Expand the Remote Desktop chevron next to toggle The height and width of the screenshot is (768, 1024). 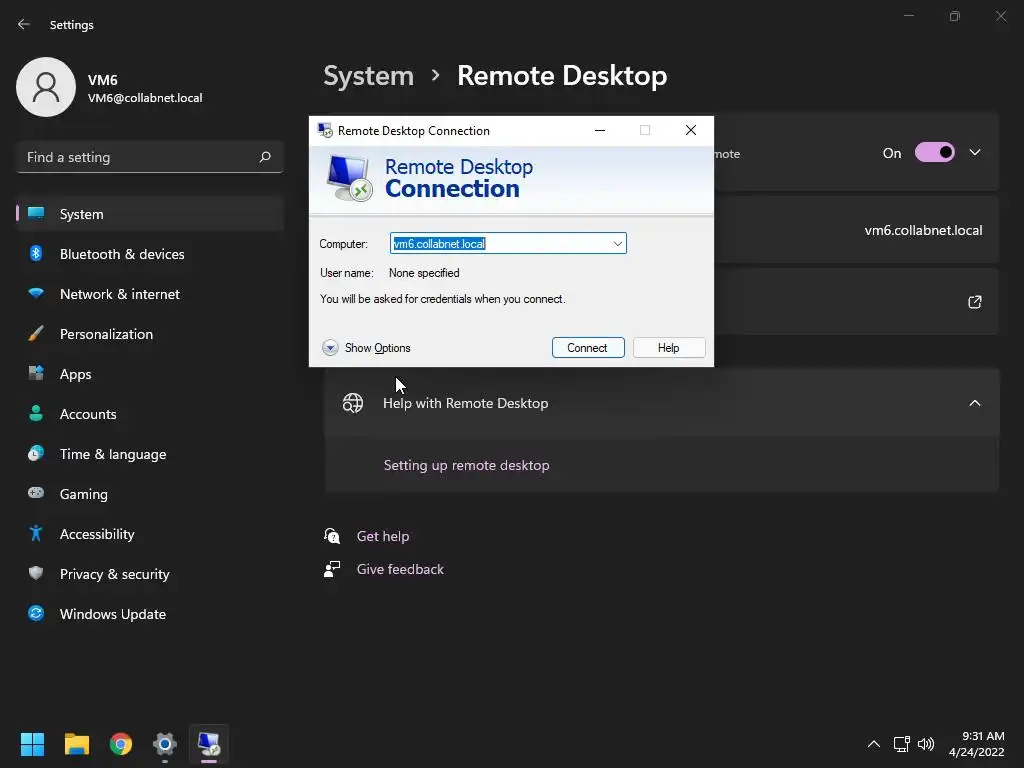[975, 152]
